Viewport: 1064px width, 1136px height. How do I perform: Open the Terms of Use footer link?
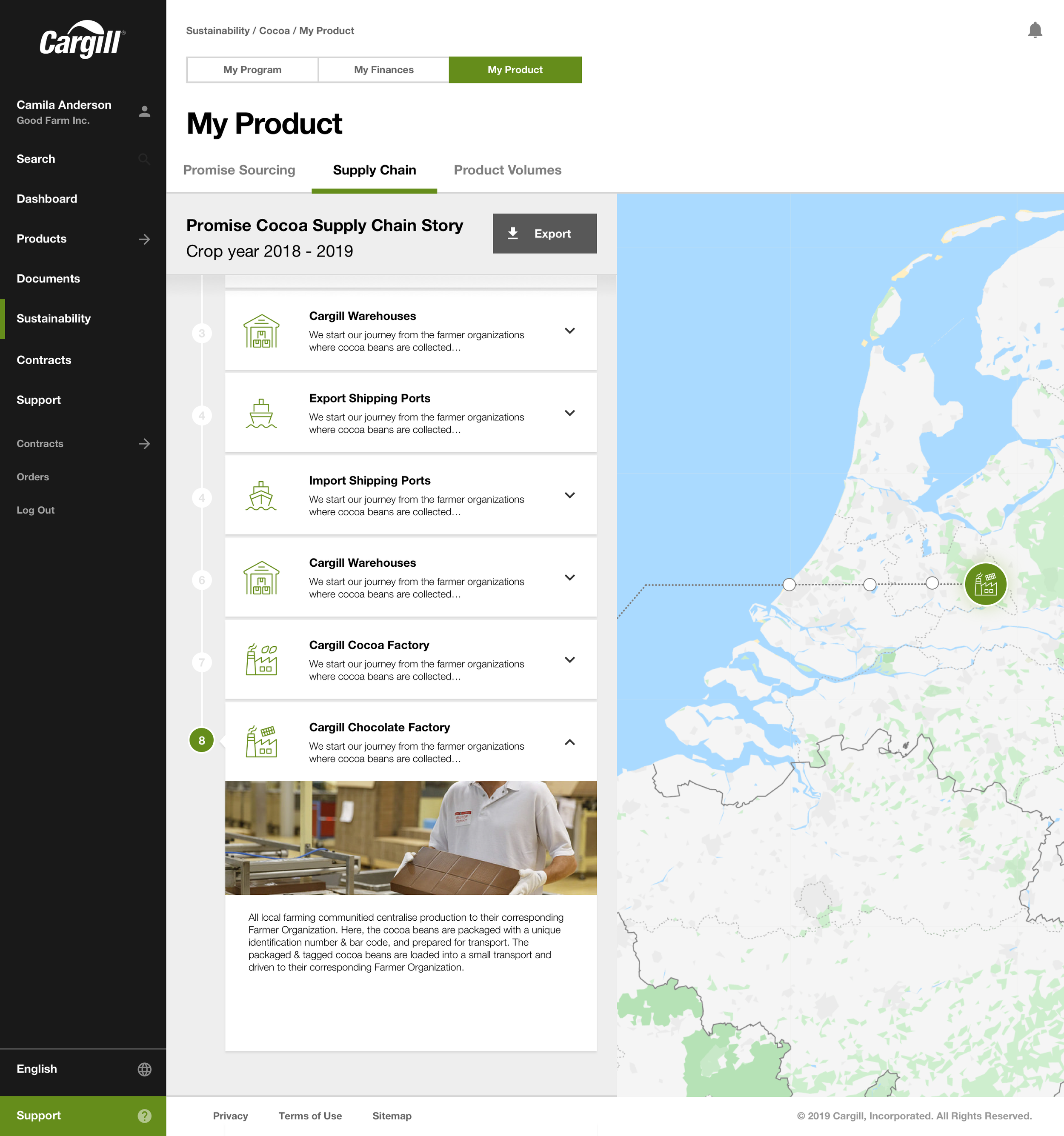tap(310, 1116)
